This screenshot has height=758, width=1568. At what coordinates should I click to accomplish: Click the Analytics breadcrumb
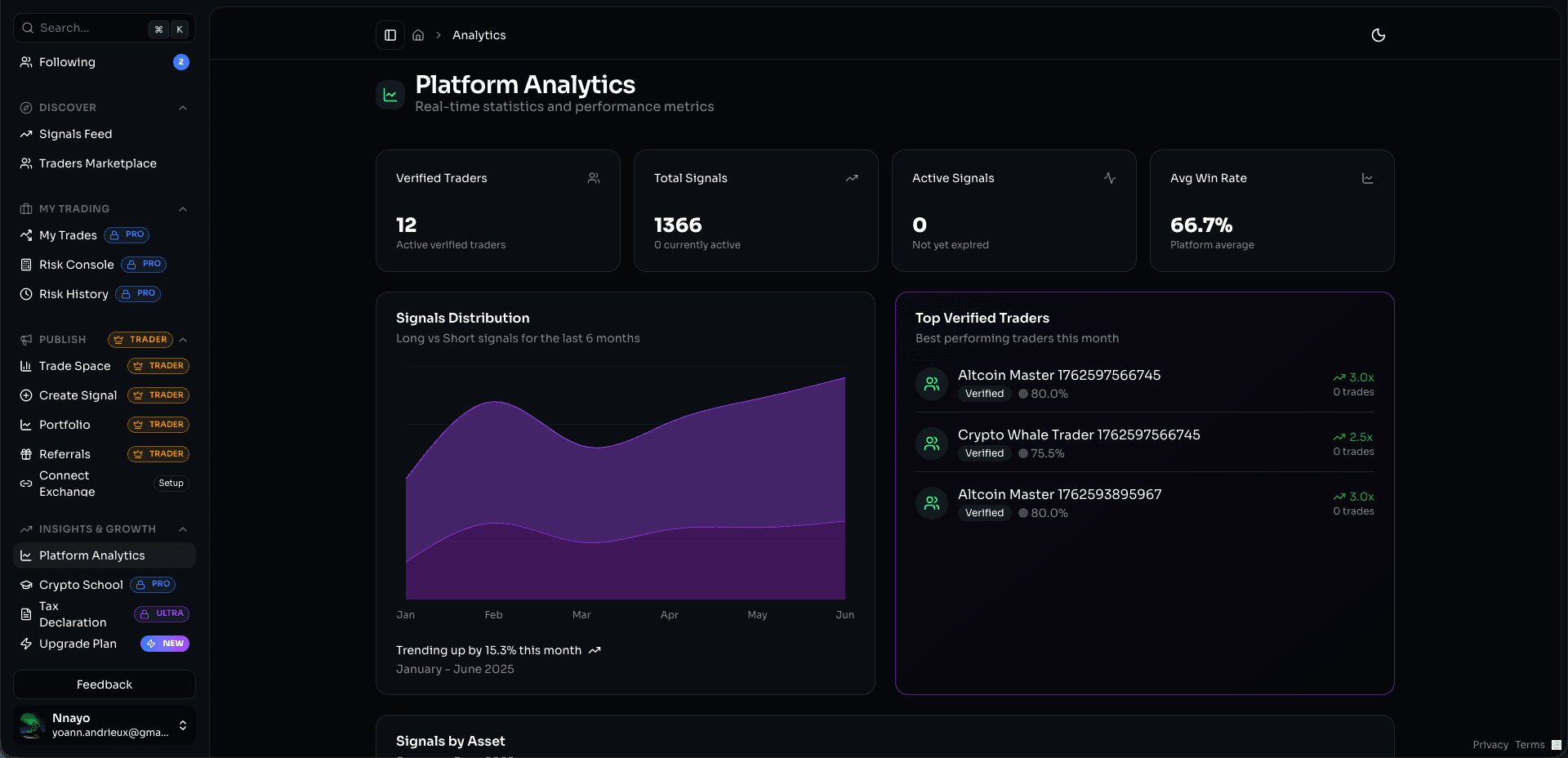pos(479,35)
